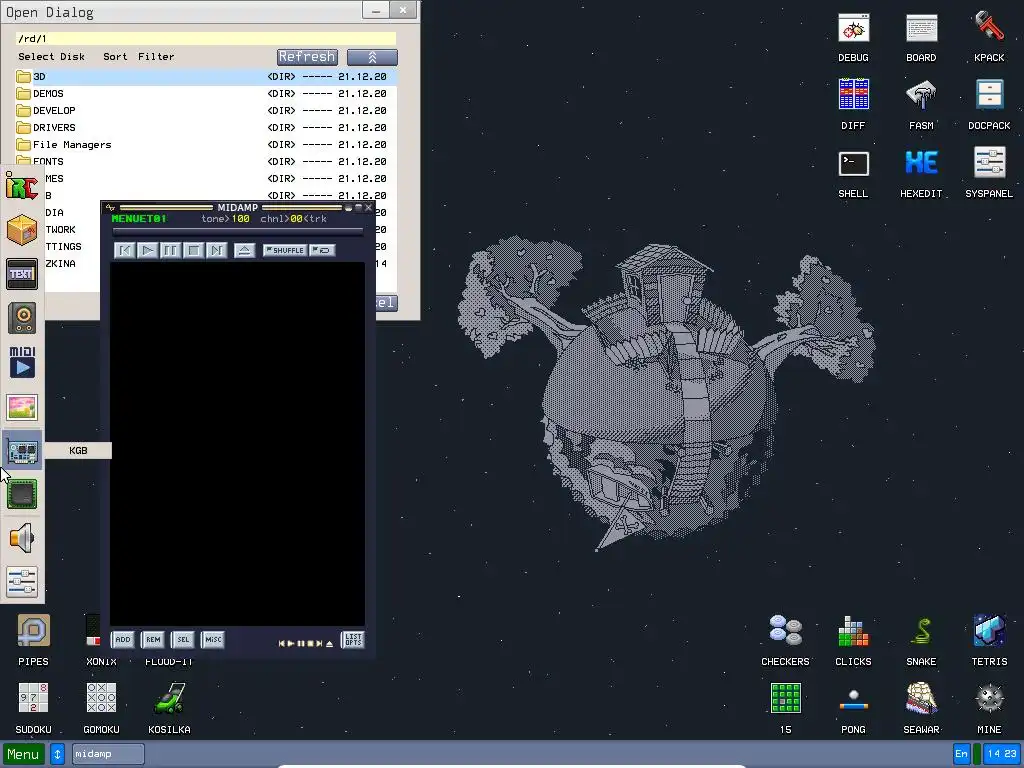Click REM in MIDAMP playlist
1024x768 pixels.
click(x=153, y=639)
